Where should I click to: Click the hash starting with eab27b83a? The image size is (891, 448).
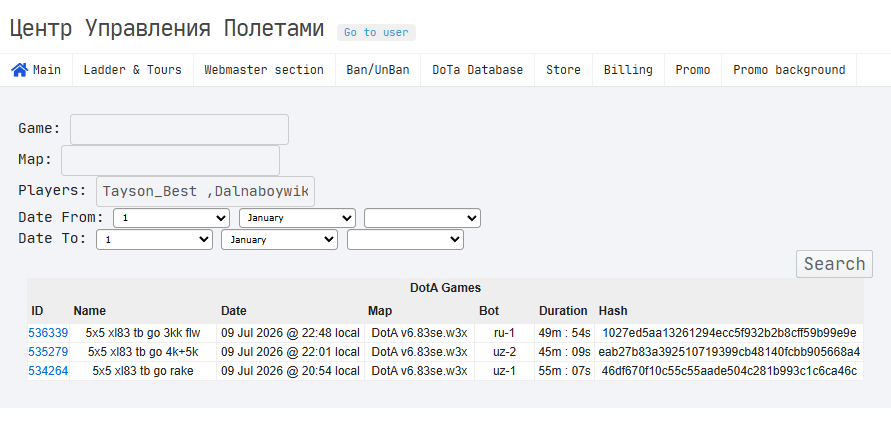click(x=729, y=352)
